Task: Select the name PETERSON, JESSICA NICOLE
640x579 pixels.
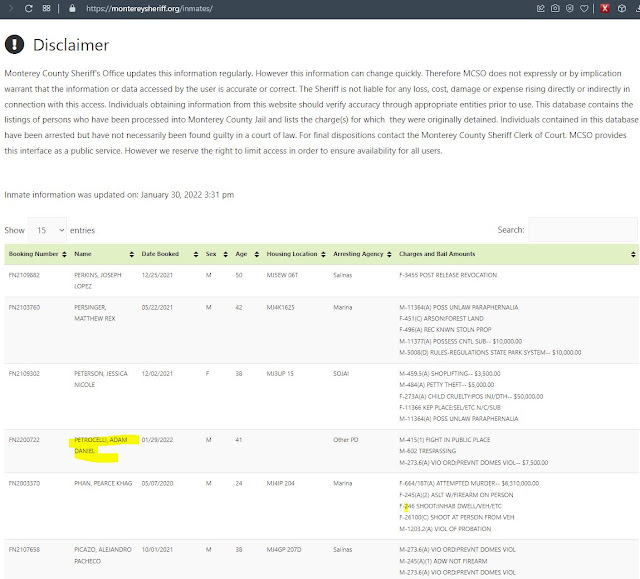Action: (x=101, y=379)
